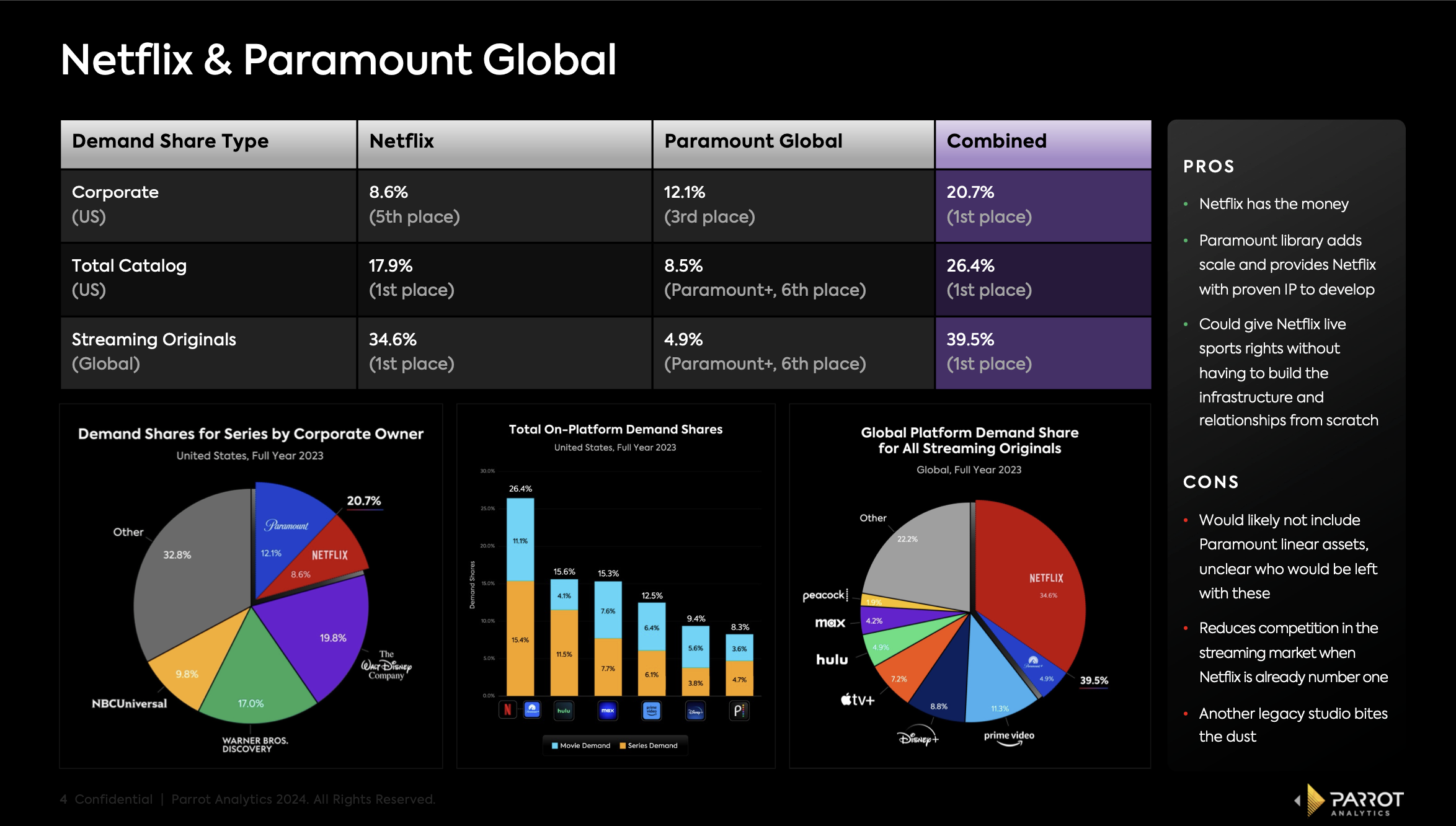1456x826 pixels.
Task: Select the Combined column header
Action: tap(996, 141)
